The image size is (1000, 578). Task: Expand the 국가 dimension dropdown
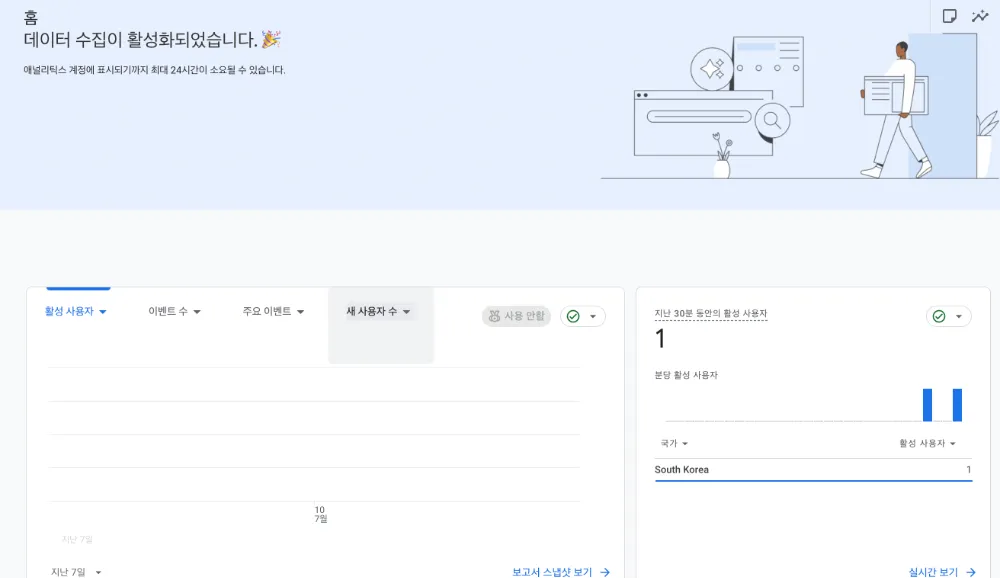pos(674,443)
